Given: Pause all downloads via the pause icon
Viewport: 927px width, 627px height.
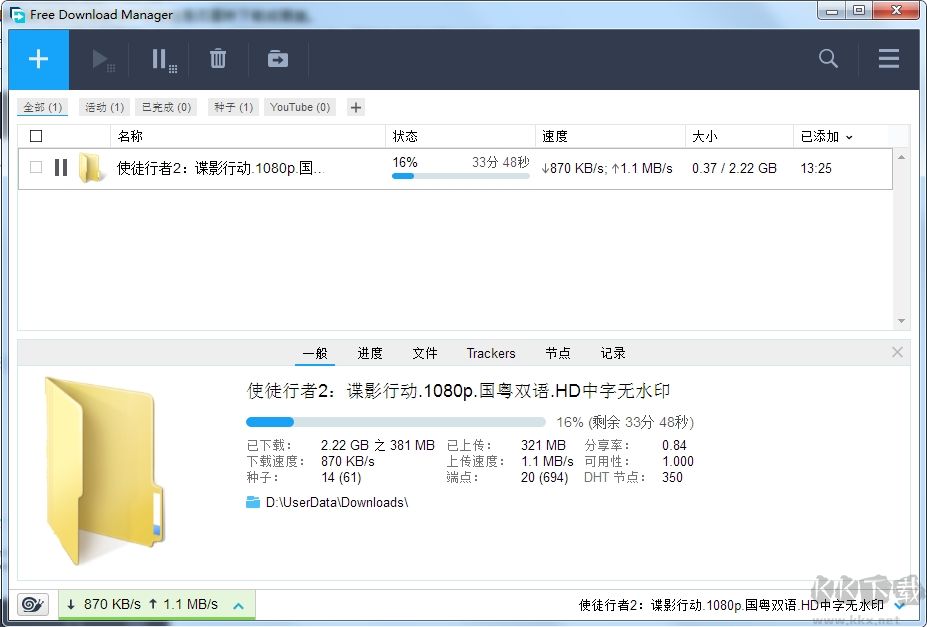Looking at the screenshot, I should [x=160, y=58].
